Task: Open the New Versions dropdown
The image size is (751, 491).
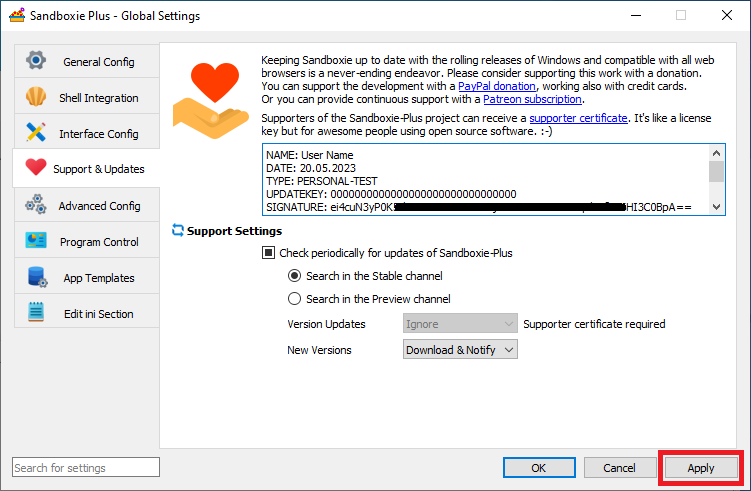Action: pos(460,350)
